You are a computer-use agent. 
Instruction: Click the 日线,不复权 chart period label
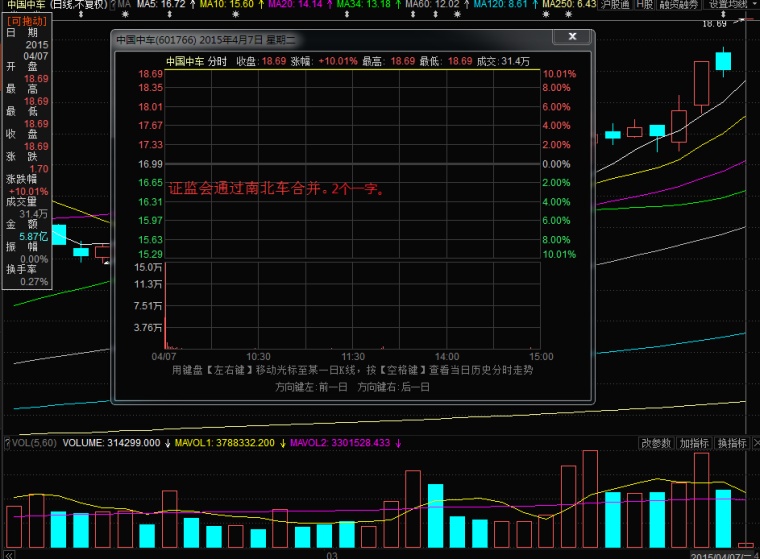pos(78,5)
